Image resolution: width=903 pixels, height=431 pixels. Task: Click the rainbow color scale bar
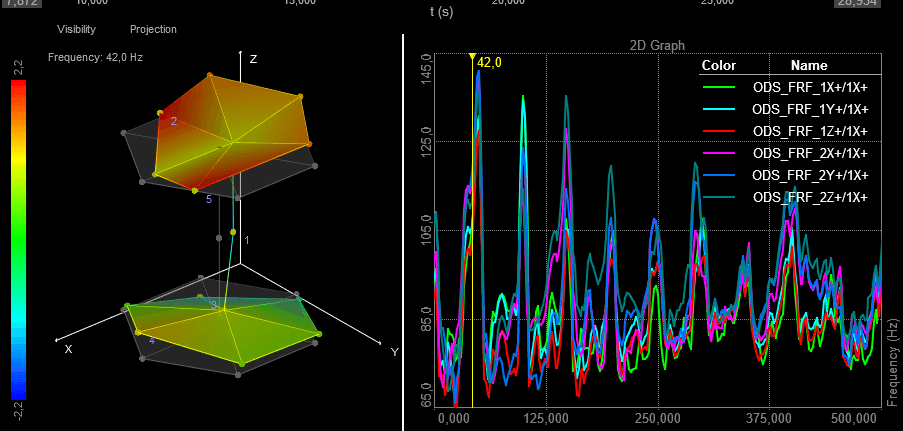(x=18, y=240)
